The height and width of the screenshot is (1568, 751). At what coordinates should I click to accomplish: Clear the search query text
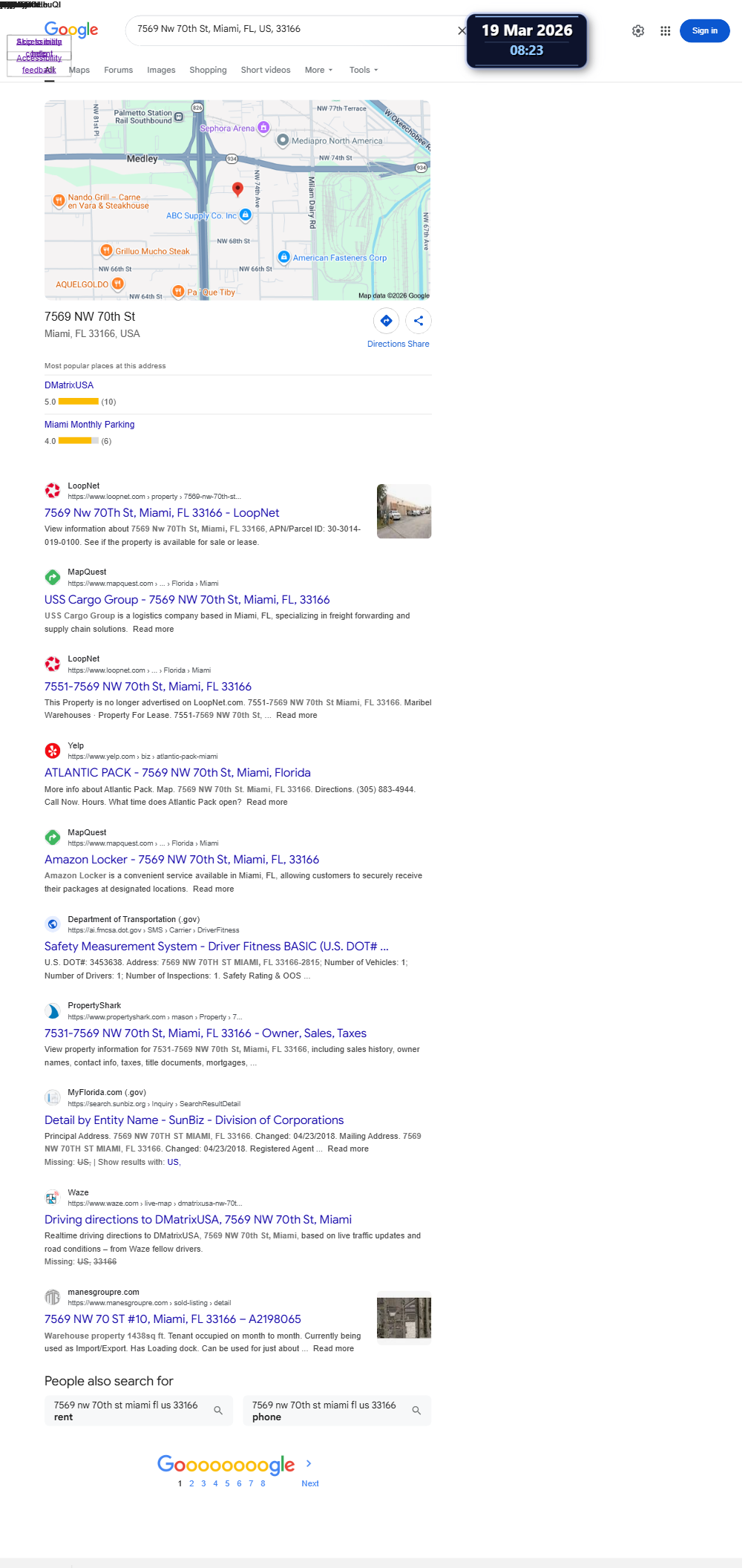[462, 30]
